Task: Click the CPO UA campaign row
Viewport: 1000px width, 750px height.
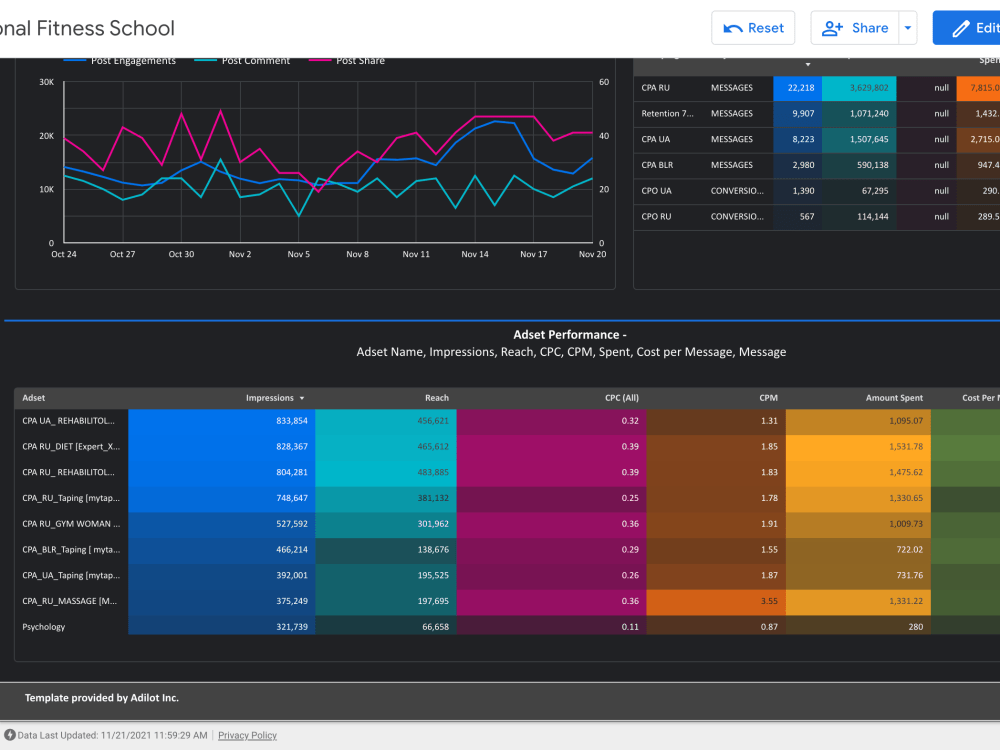Action: [x=817, y=191]
